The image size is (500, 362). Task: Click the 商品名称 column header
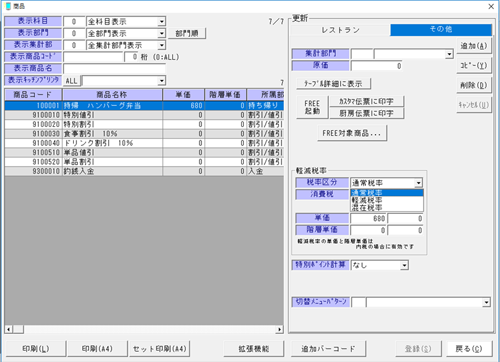112,95
